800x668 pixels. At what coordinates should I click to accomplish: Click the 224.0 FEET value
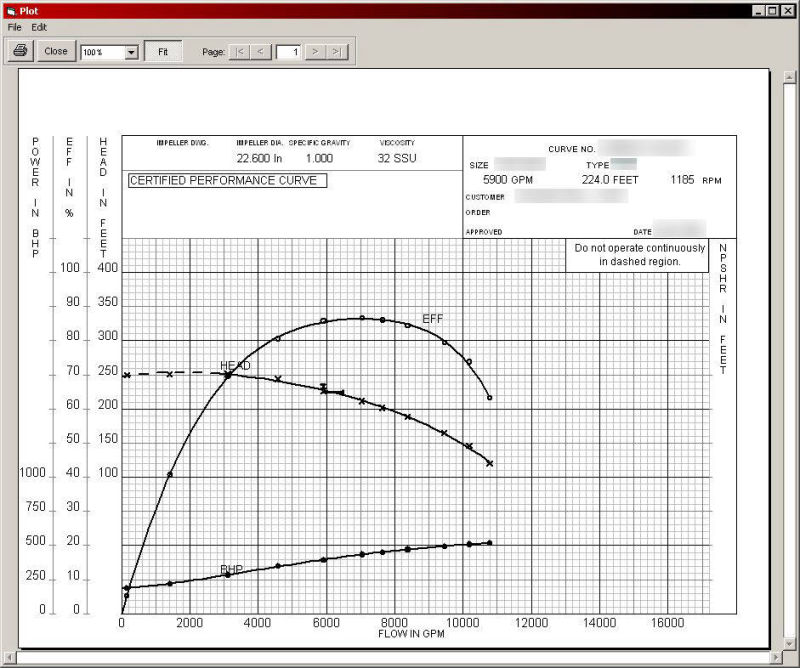tap(610, 180)
